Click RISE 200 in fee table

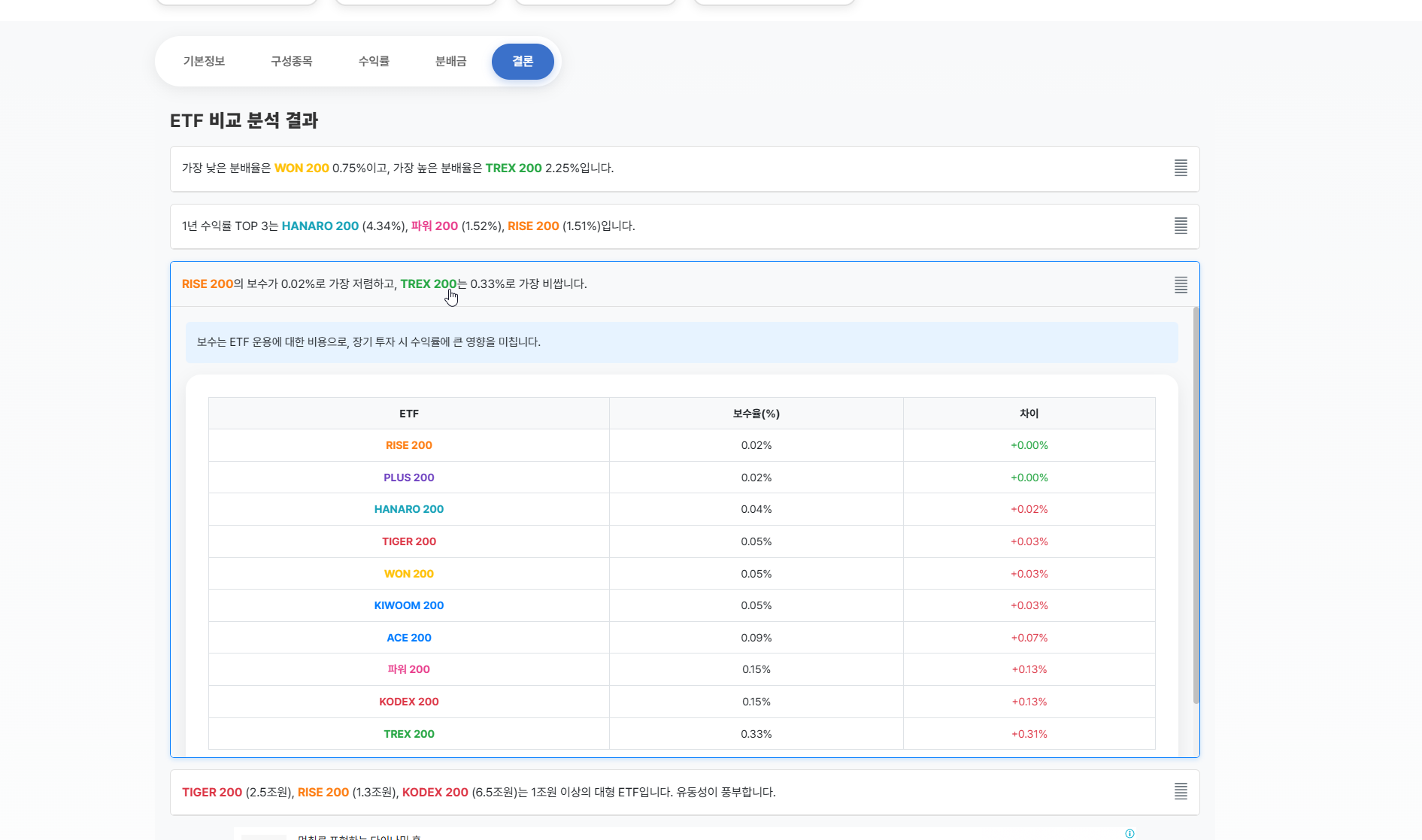[x=408, y=445]
